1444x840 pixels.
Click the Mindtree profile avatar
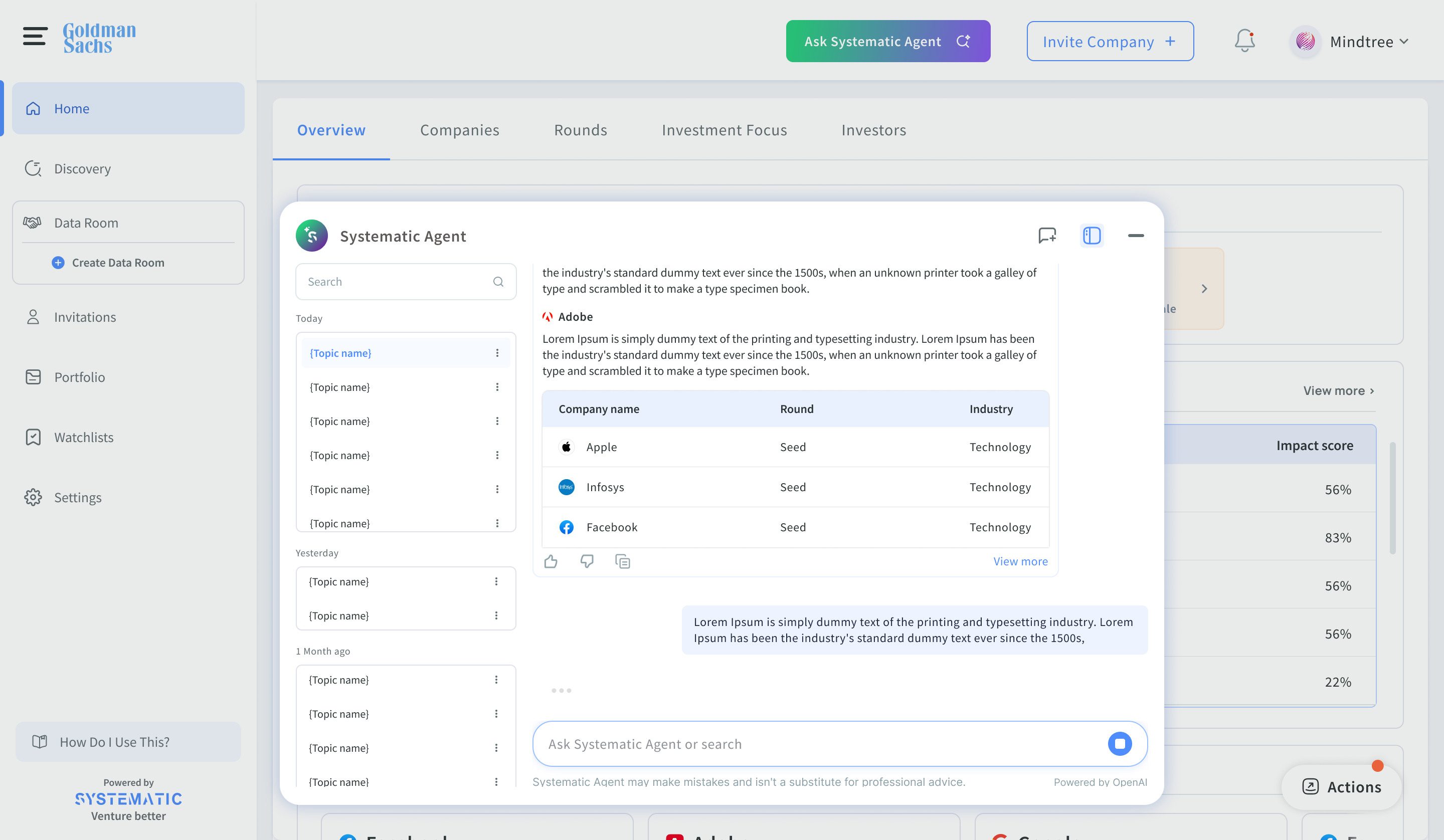point(1305,41)
